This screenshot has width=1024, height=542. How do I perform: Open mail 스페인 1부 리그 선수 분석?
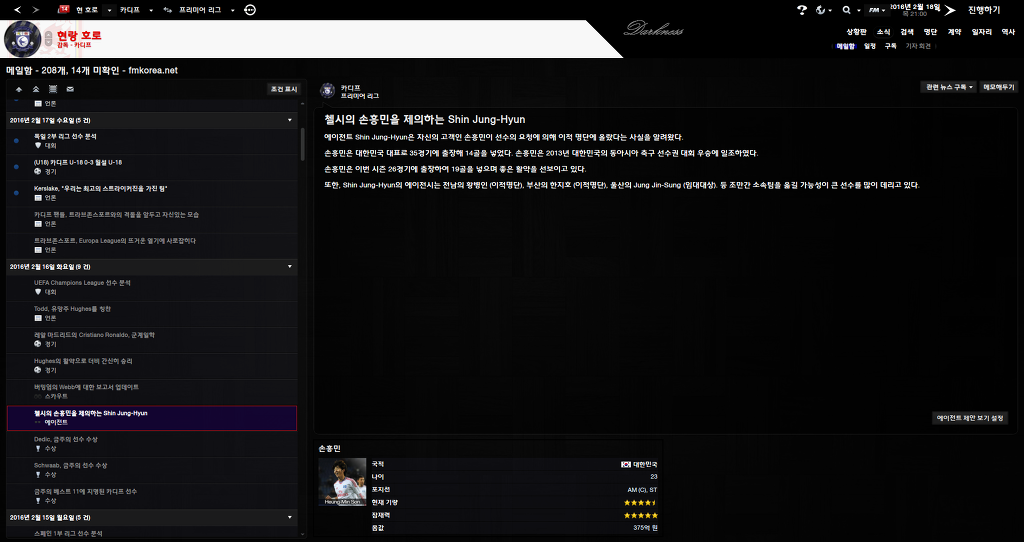152,534
